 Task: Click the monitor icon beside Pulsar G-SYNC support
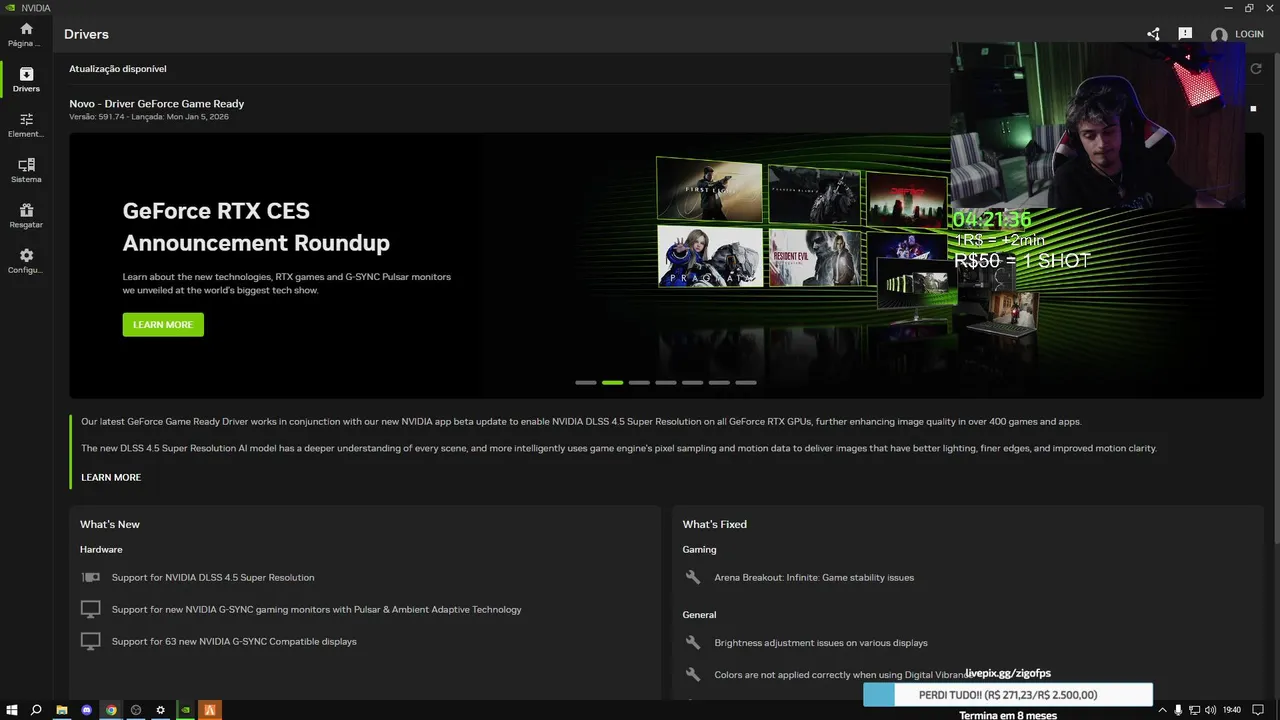pyautogui.click(x=91, y=609)
